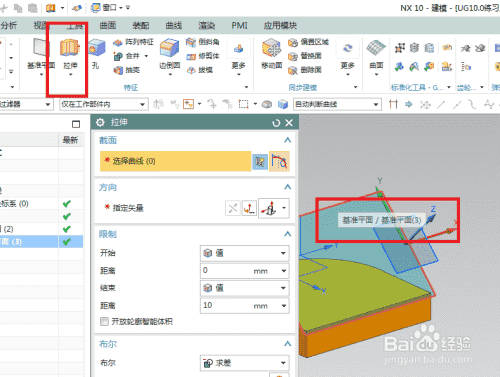Click the inferred vector icon in 方向 section
The width and height of the screenshot is (500, 377).
tap(269, 209)
